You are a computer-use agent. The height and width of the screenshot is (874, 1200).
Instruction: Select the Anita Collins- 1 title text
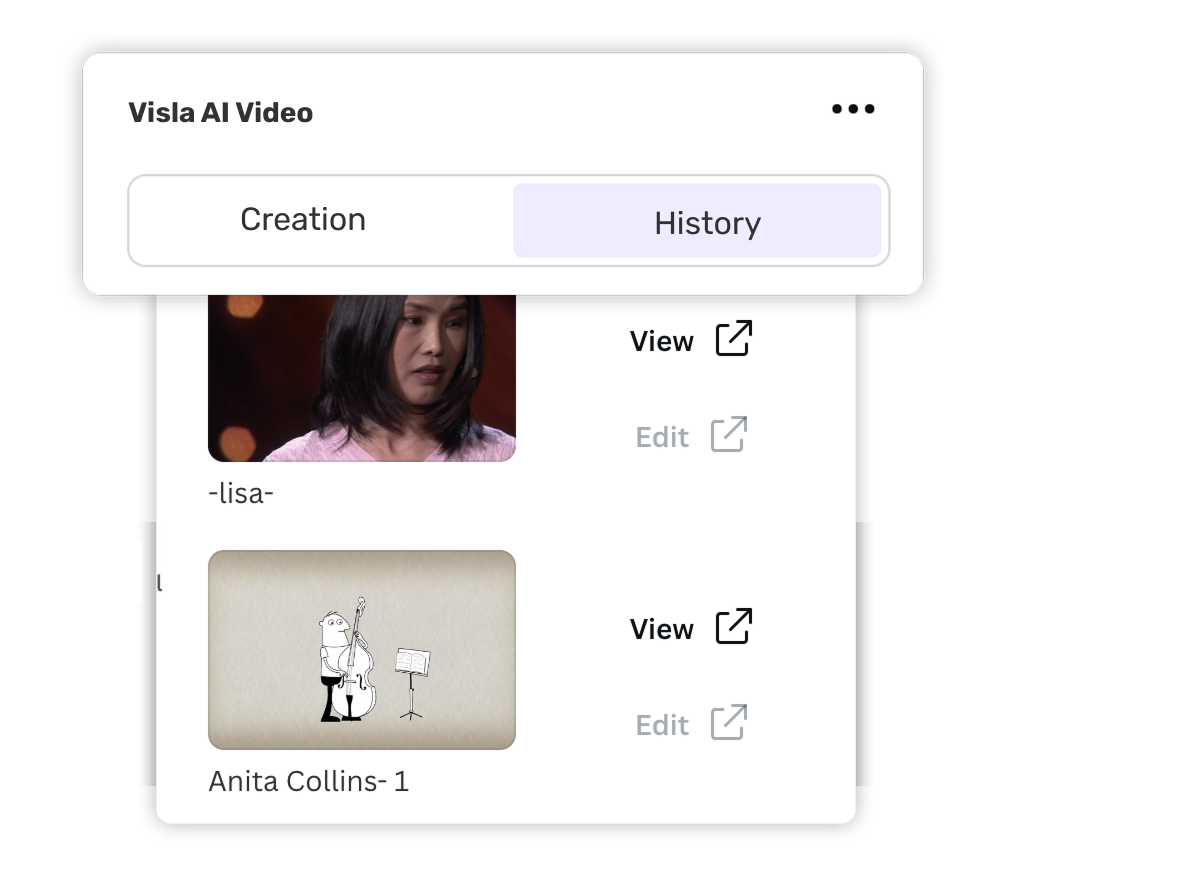point(309,781)
